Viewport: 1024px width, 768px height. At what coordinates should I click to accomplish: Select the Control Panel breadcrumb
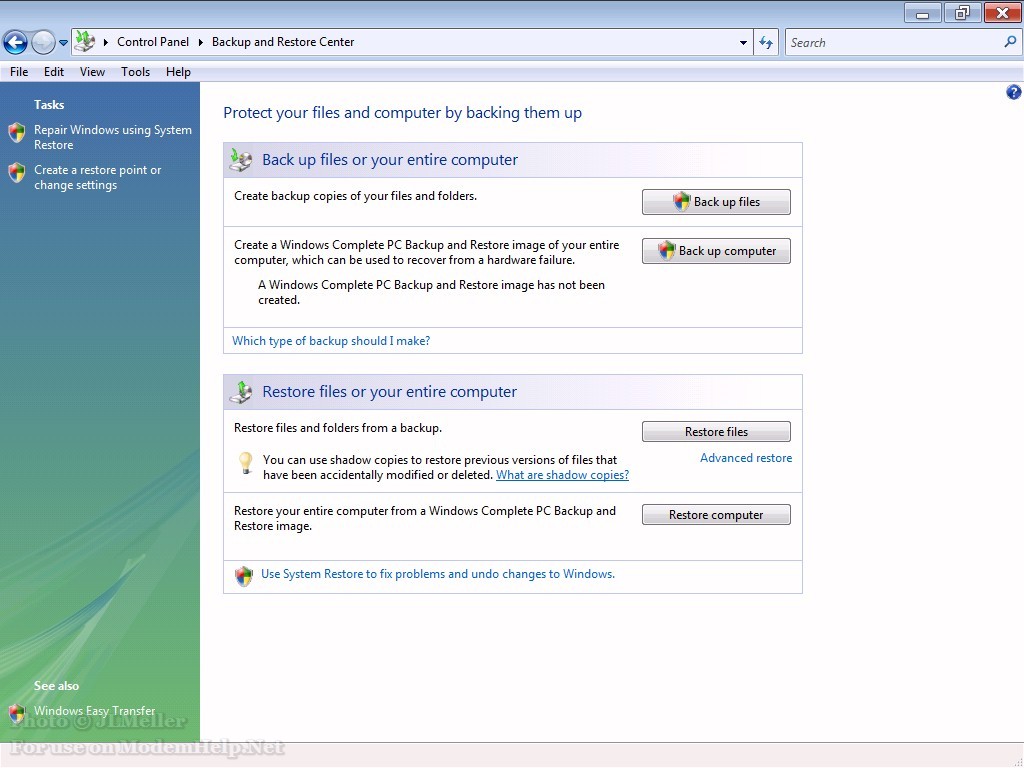(x=153, y=42)
